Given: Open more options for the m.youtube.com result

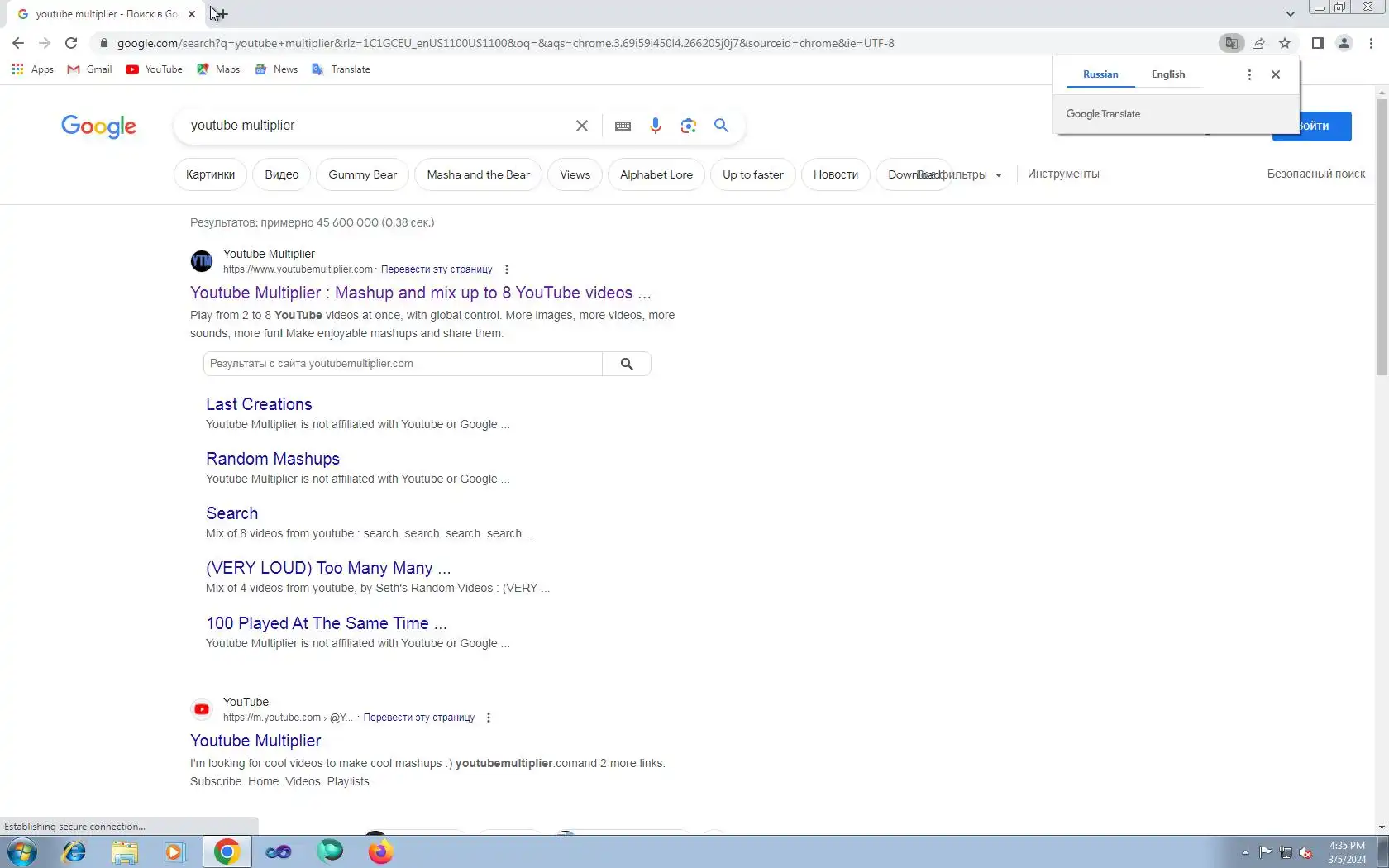Looking at the screenshot, I should point(489,718).
